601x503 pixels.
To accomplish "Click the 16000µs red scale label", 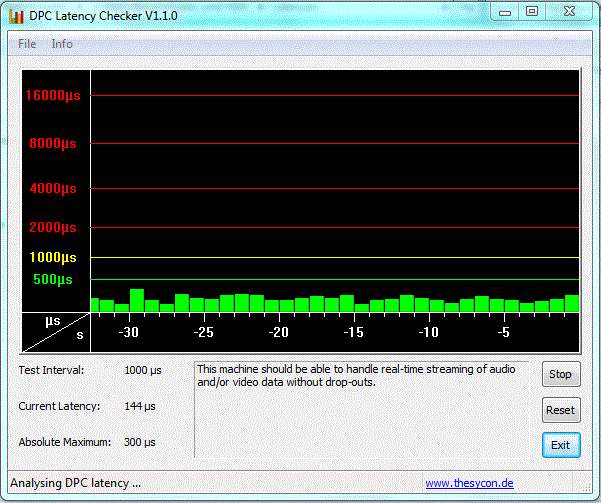I will point(53,96).
